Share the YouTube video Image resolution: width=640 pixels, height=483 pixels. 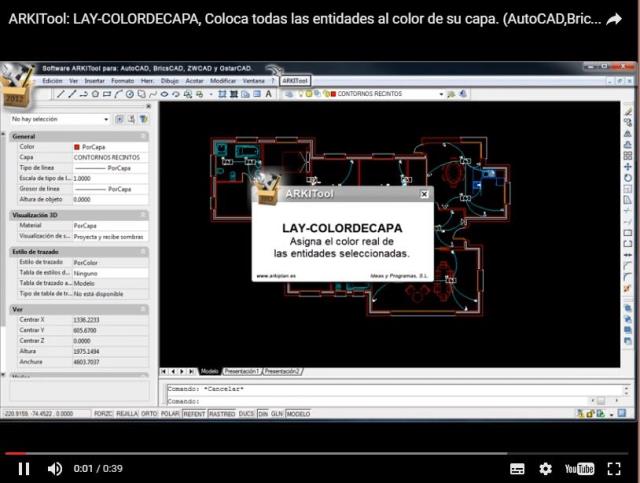coord(614,19)
